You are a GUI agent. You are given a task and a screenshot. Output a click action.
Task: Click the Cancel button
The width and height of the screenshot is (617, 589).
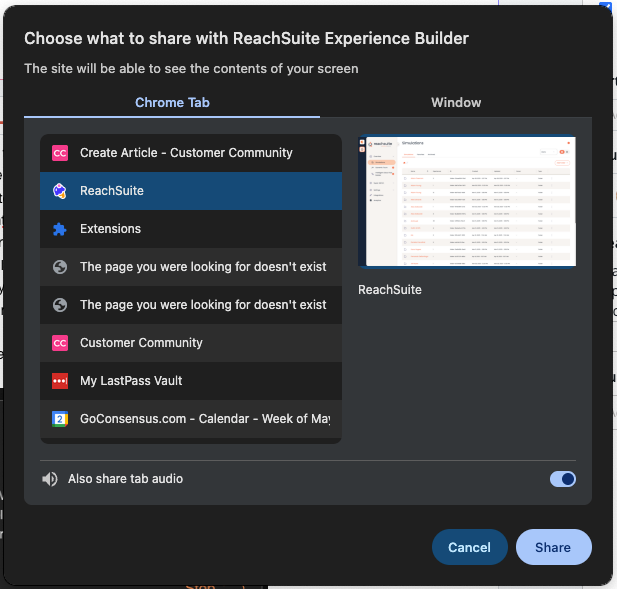point(469,547)
